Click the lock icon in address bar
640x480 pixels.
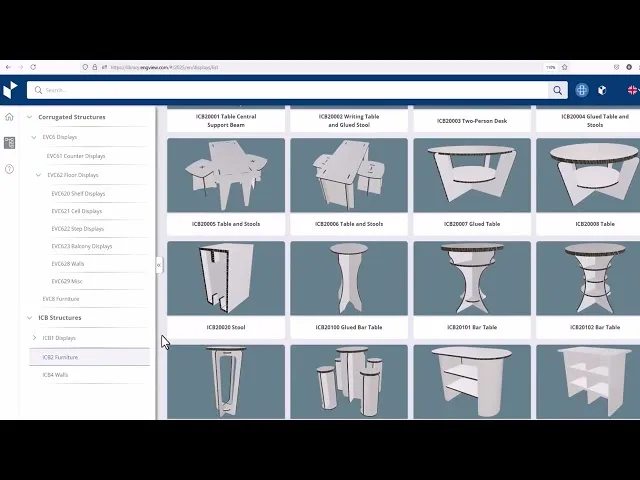pos(95,67)
